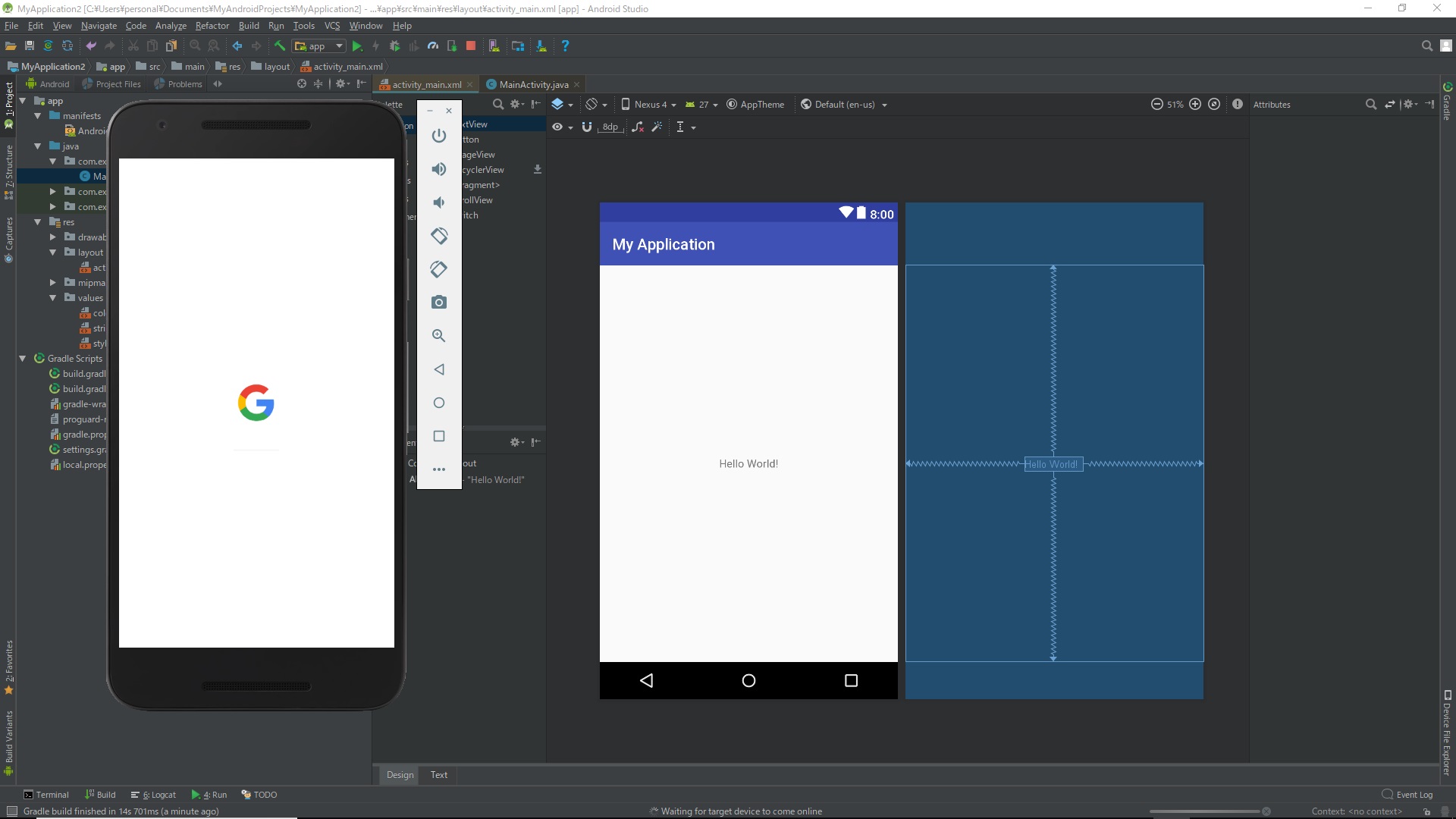The image size is (1456, 819).
Task: Choose the API level 27 dropdown
Action: [x=702, y=105]
